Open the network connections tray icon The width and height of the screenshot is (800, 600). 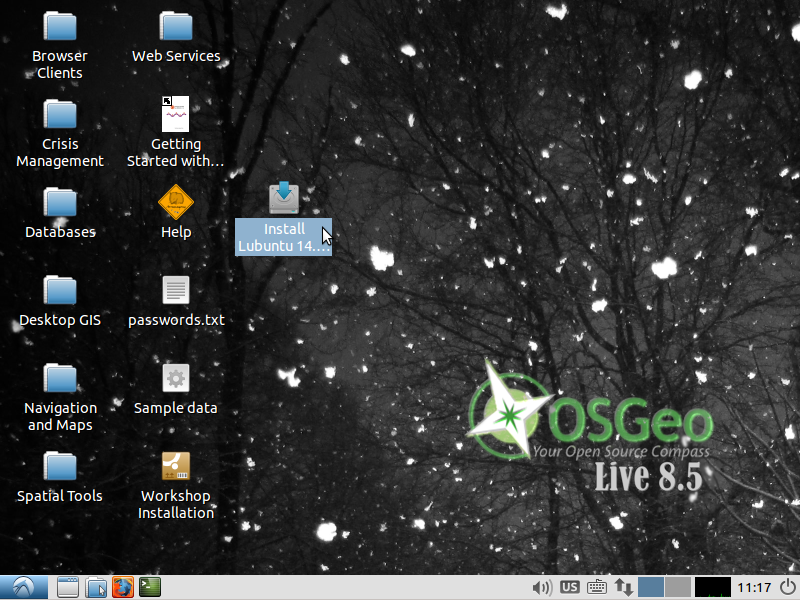623,587
